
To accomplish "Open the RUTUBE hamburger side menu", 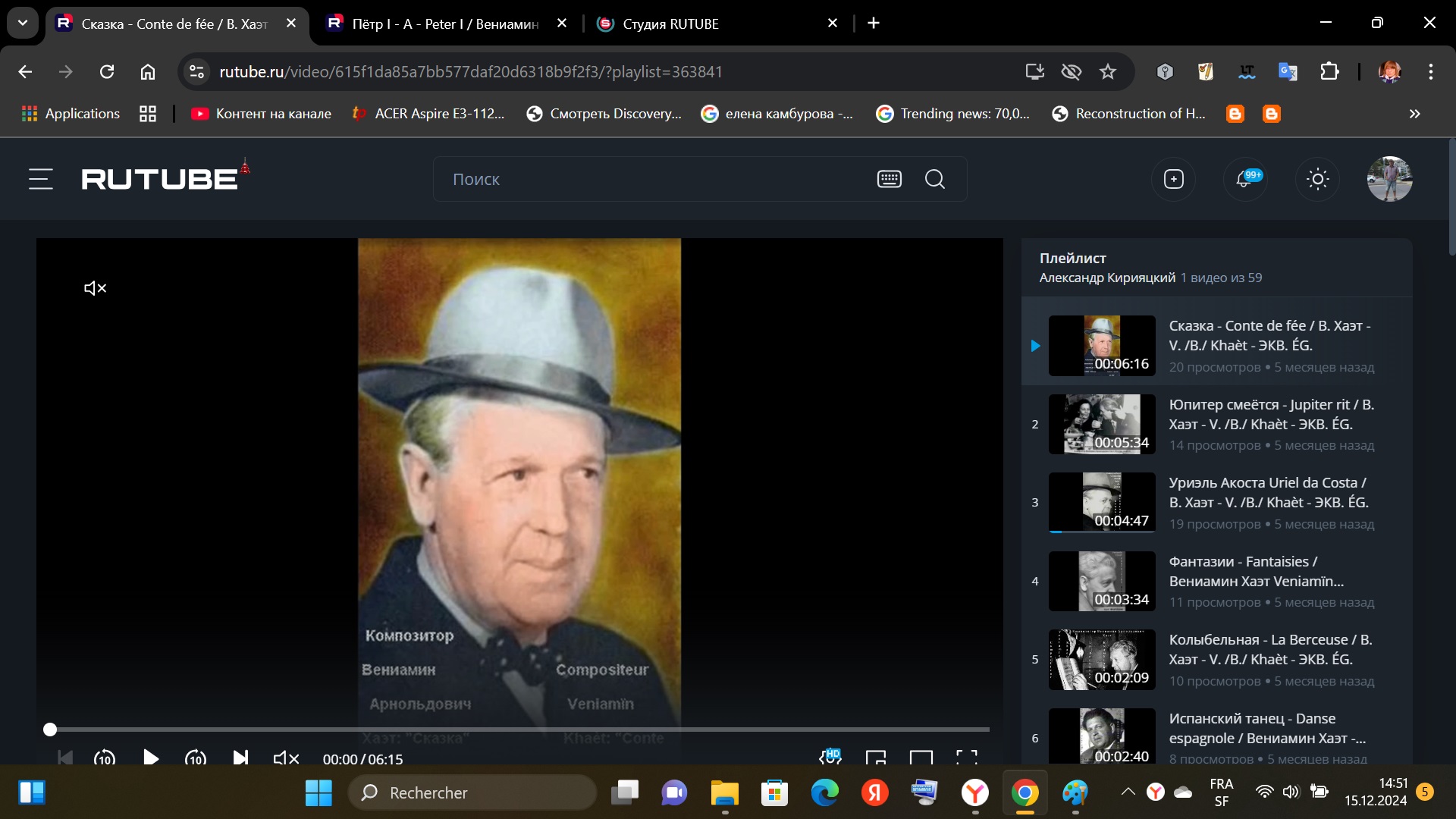I will click(41, 179).
